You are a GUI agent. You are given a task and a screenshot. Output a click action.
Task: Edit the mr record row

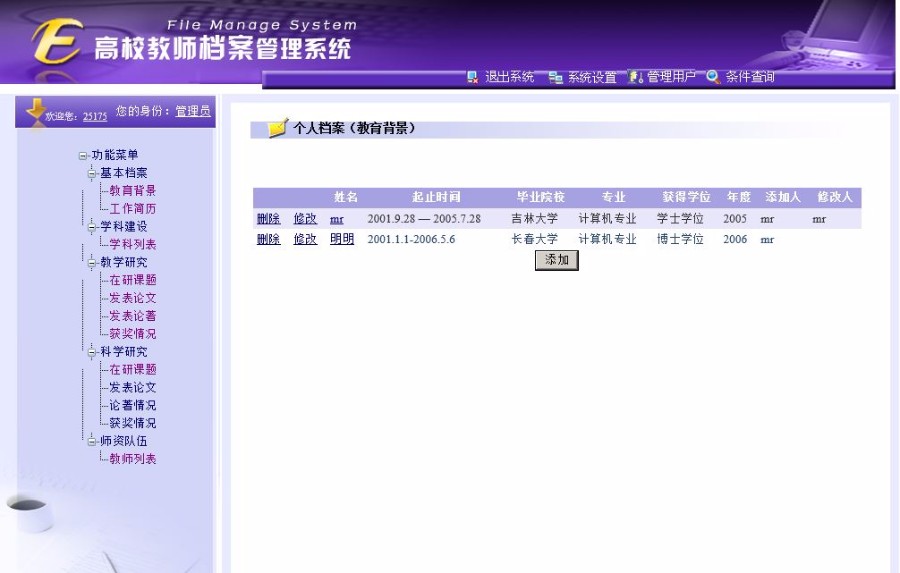[x=305, y=219]
